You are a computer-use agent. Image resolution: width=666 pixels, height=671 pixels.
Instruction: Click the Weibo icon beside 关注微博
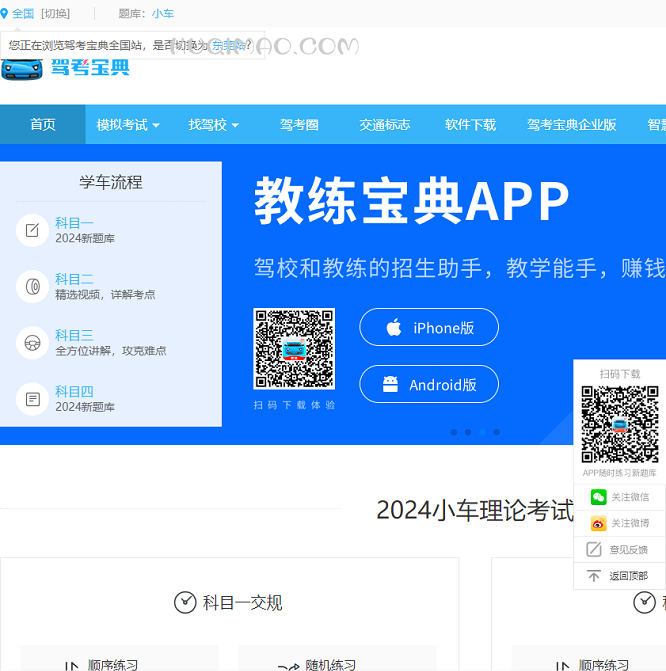598,523
